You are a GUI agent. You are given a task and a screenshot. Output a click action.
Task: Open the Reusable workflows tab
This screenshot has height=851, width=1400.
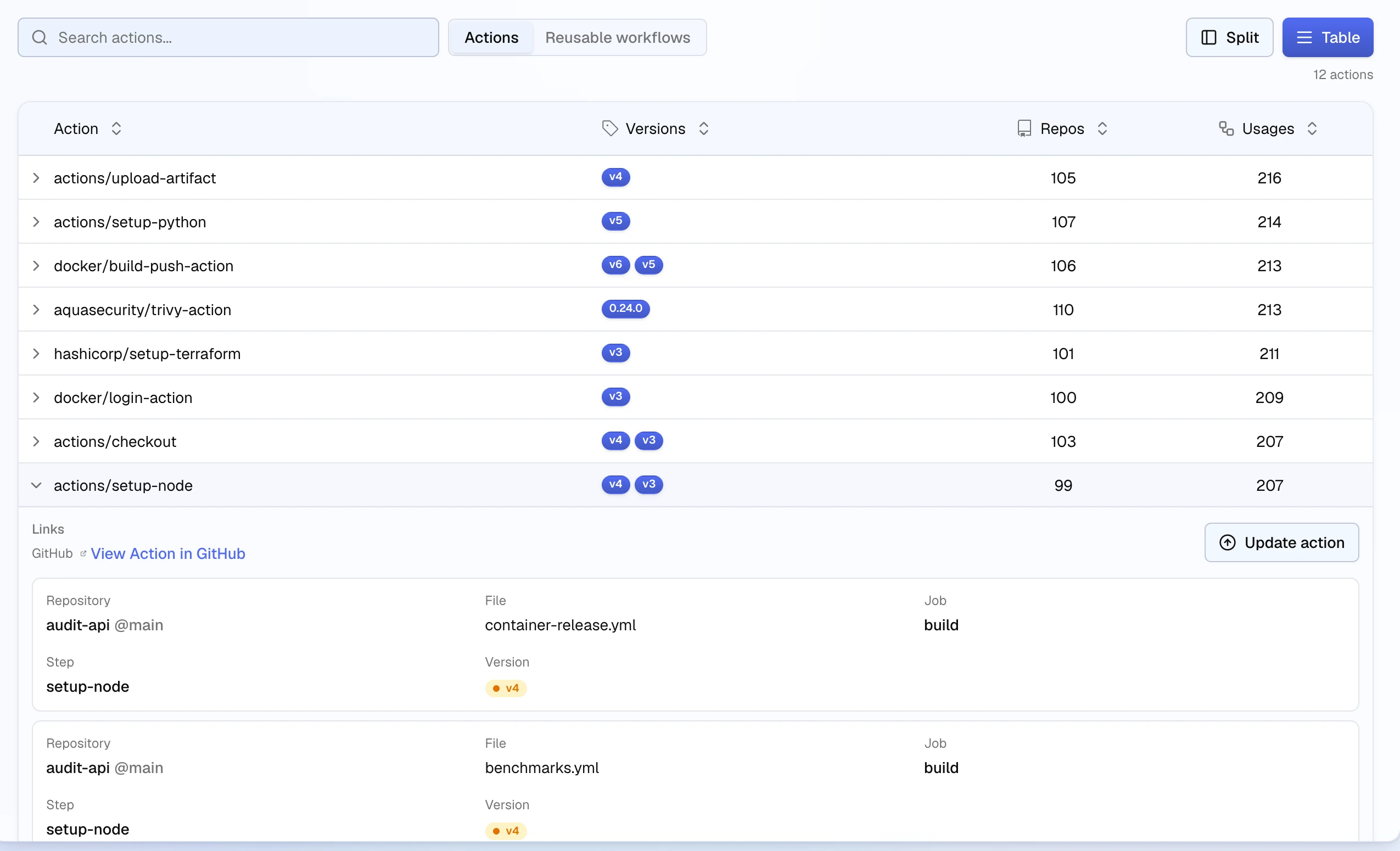click(618, 37)
